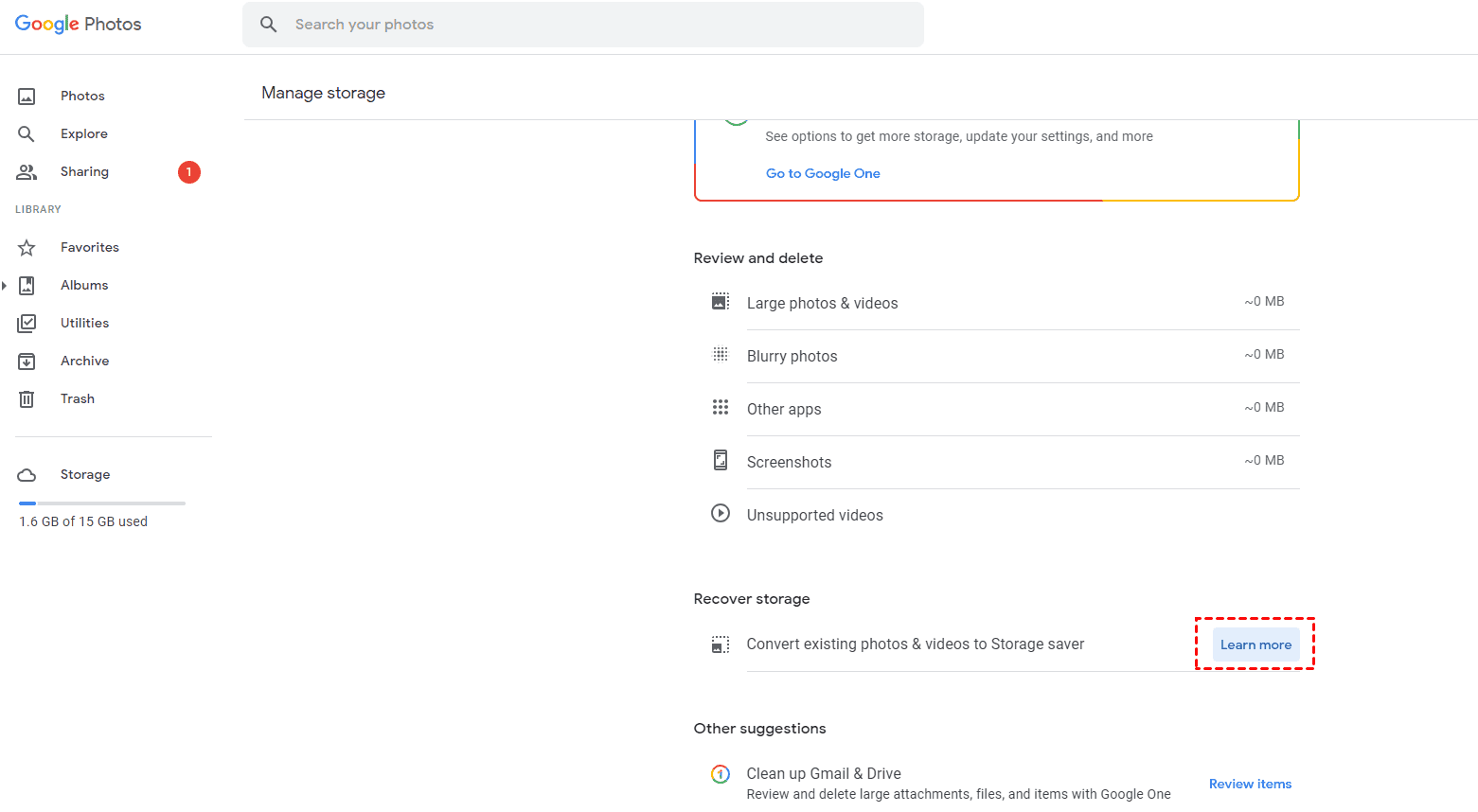Image resolution: width=1478 pixels, height=812 pixels.
Task: Click the Favorites star icon
Action: pyautogui.click(x=27, y=248)
